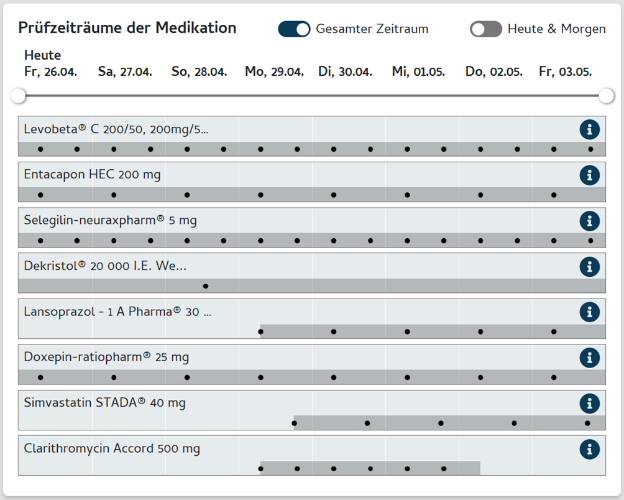This screenshot has width=624, height=500.
Task: Show info for Selegilin-neuraxpharm 5 mg
Action: coord(589,221)
